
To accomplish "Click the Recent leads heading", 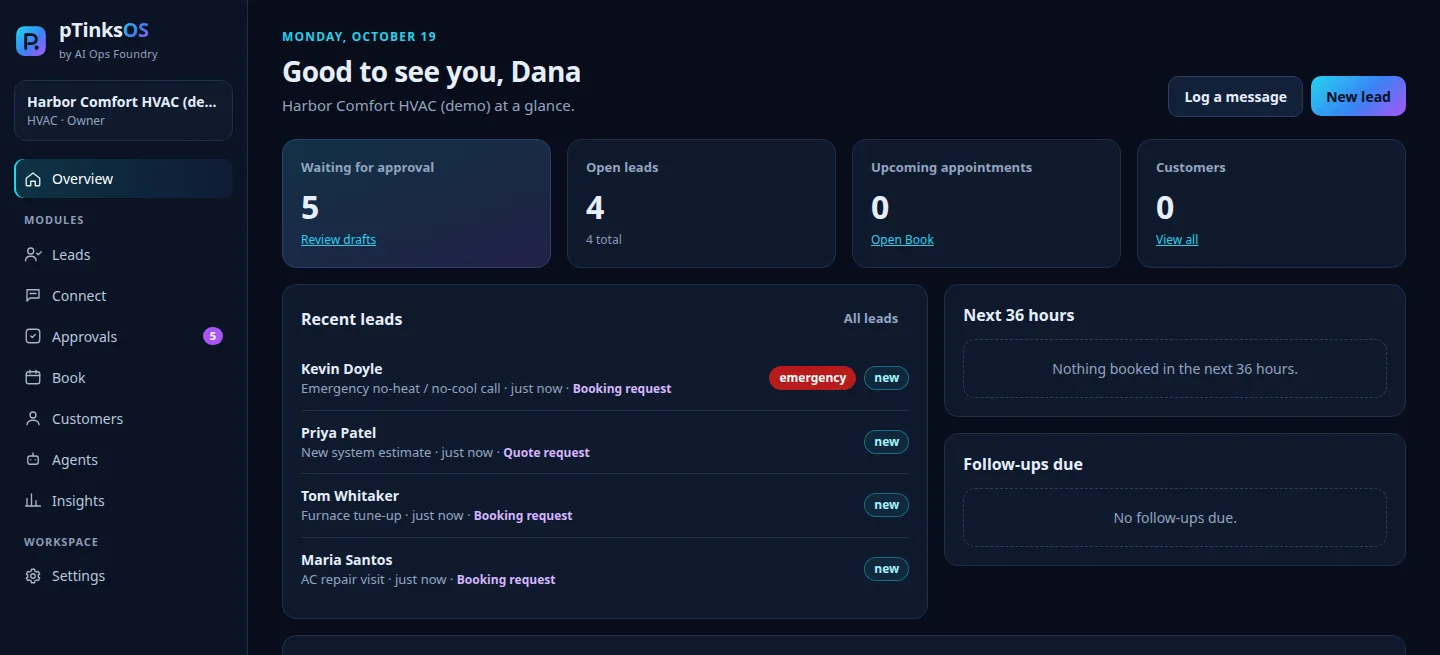I will 352,320.
